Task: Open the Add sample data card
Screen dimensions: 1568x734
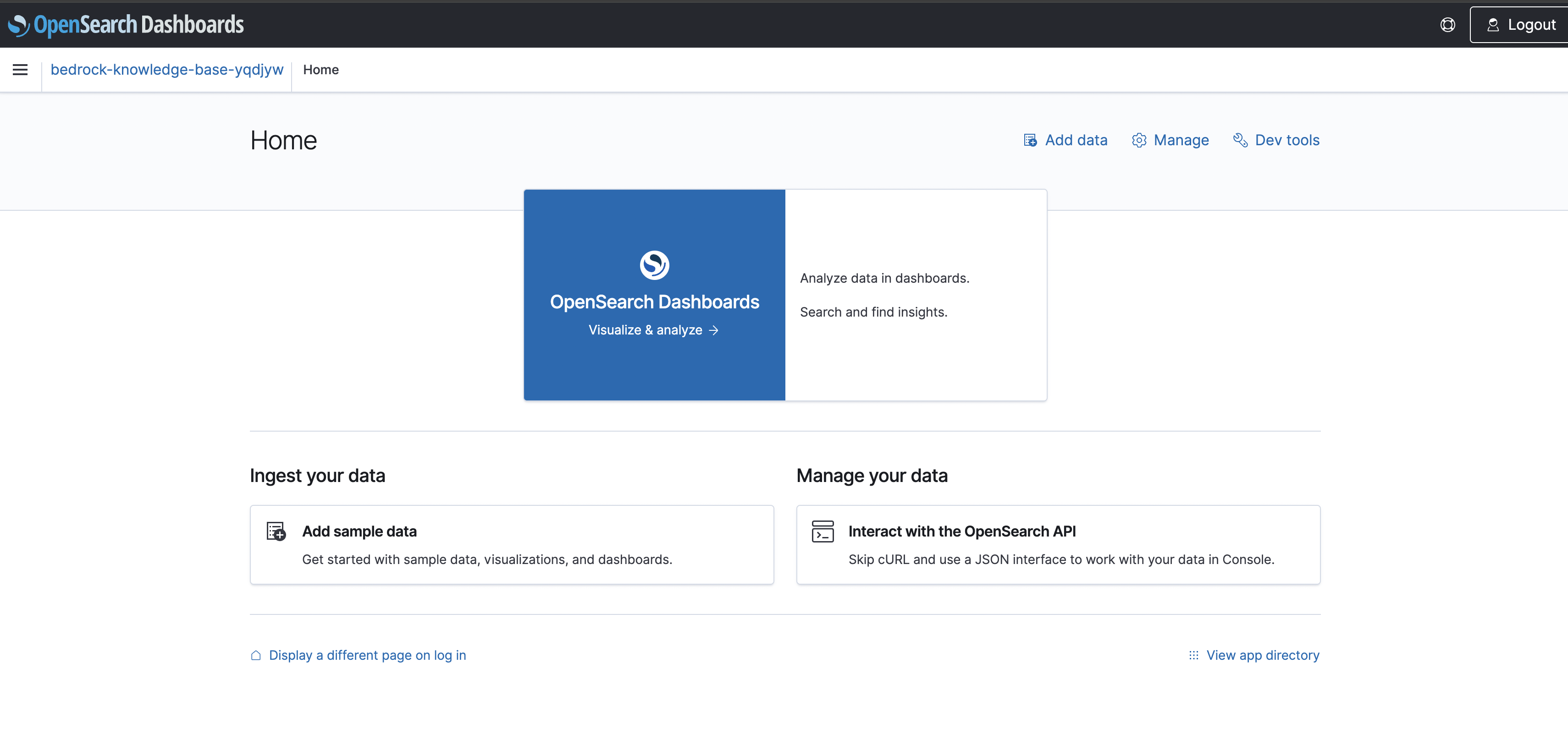Action: (512, 545)
